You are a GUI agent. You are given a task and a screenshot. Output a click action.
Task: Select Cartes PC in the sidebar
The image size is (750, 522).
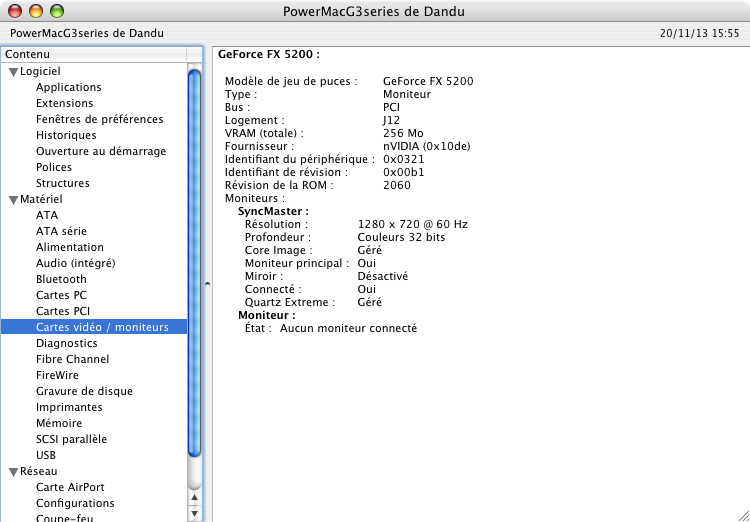61,295
